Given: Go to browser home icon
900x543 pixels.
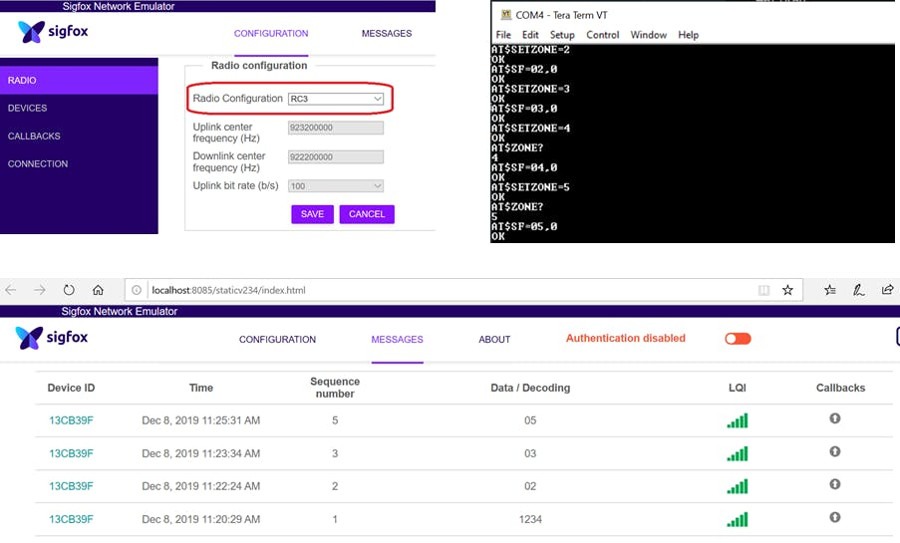Looking at the screenshot, I should click(x=98, y=290).
